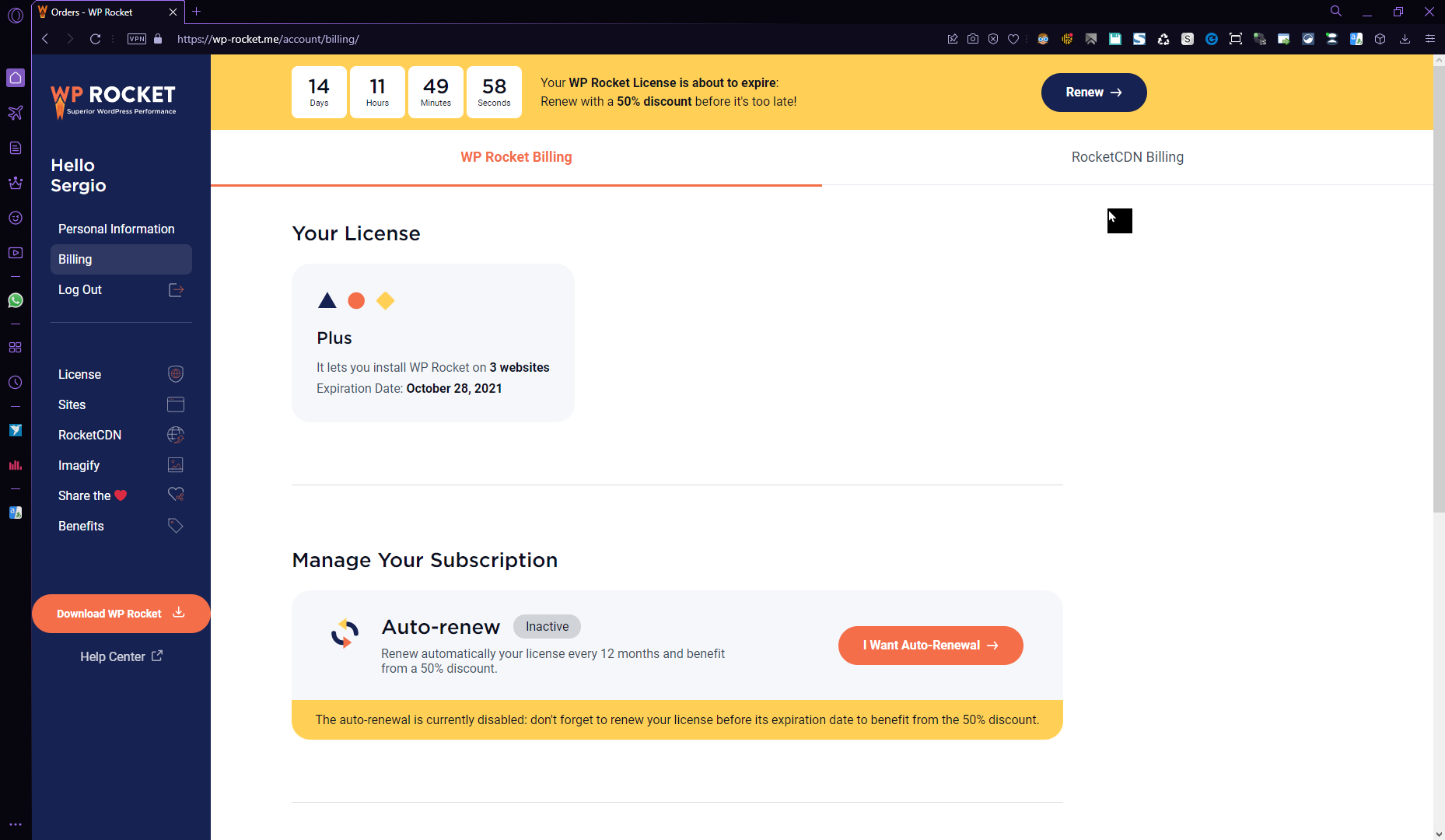Open the browser downloads icon
This screenshot has height=840, width=1445.
1405,39
